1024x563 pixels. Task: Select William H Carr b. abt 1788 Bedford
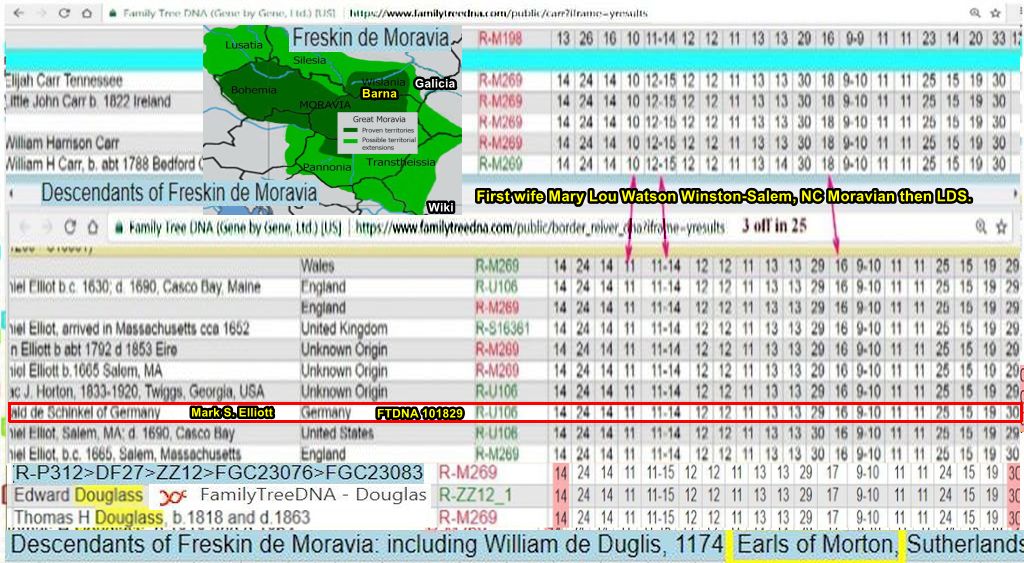pyautogui.click(x=104, y=164)
